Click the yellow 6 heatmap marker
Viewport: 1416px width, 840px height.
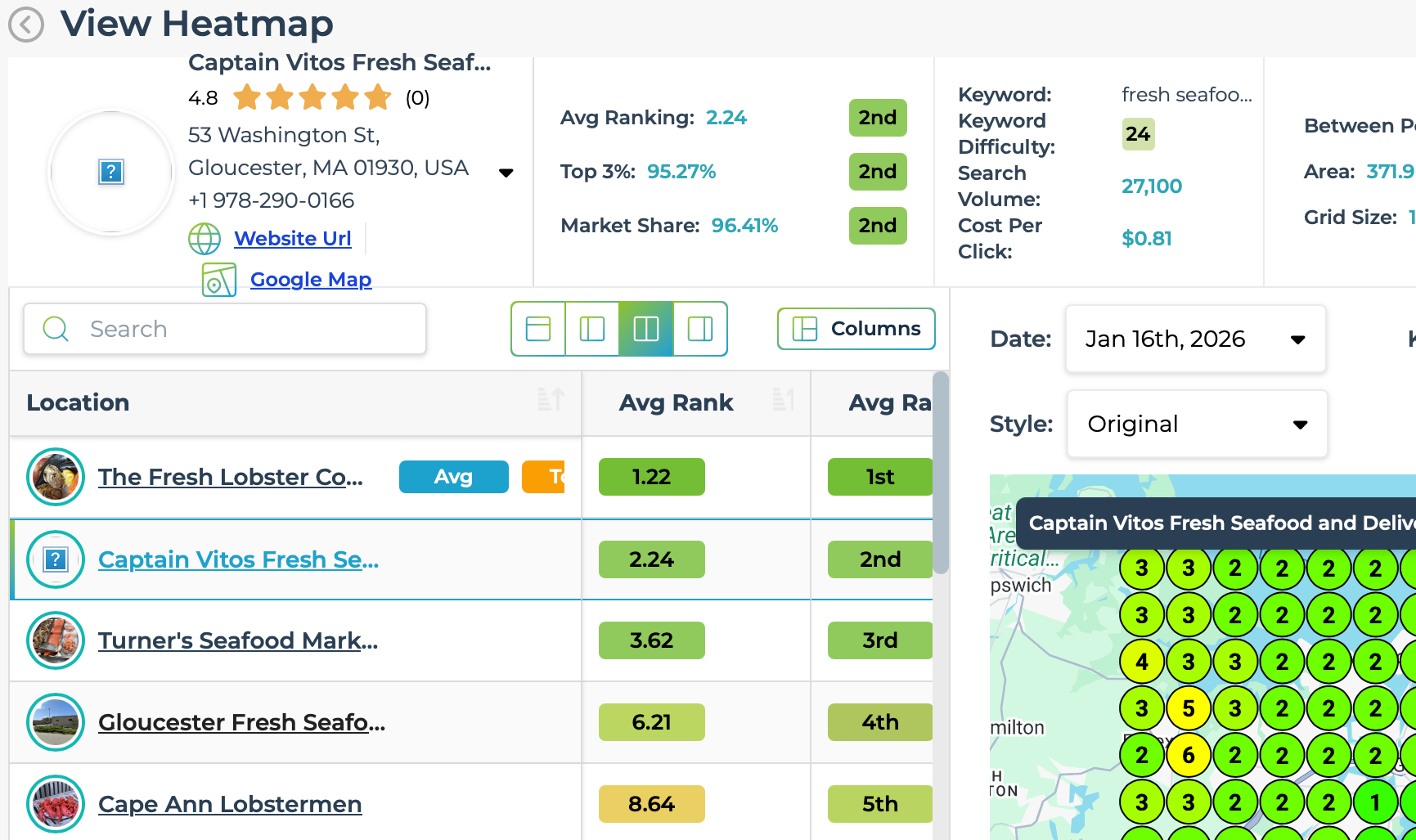1189,756
